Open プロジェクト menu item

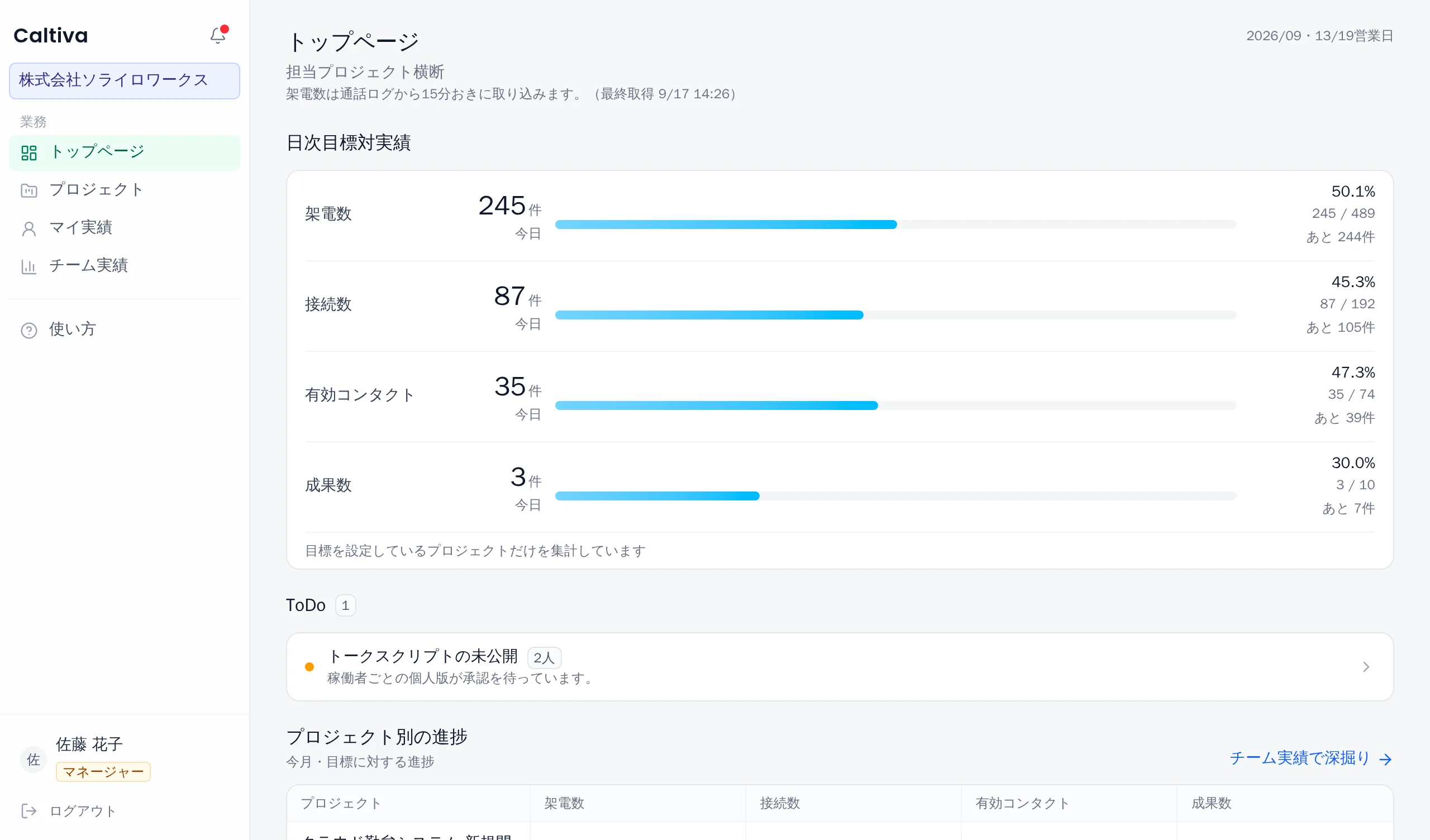point(124,190)
